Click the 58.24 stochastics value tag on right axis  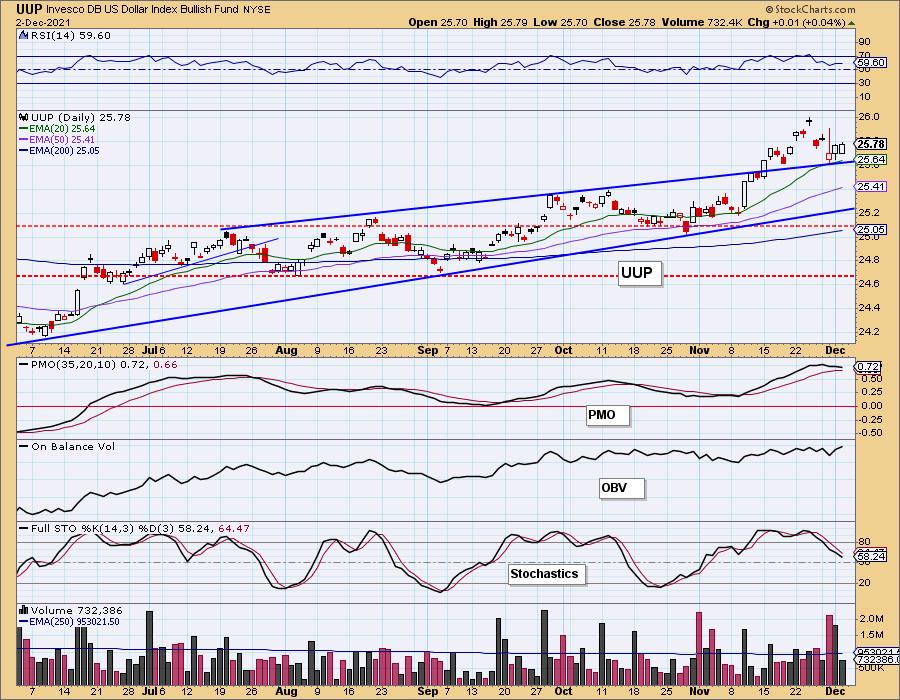pyautogui.click(x=871, y=556)
